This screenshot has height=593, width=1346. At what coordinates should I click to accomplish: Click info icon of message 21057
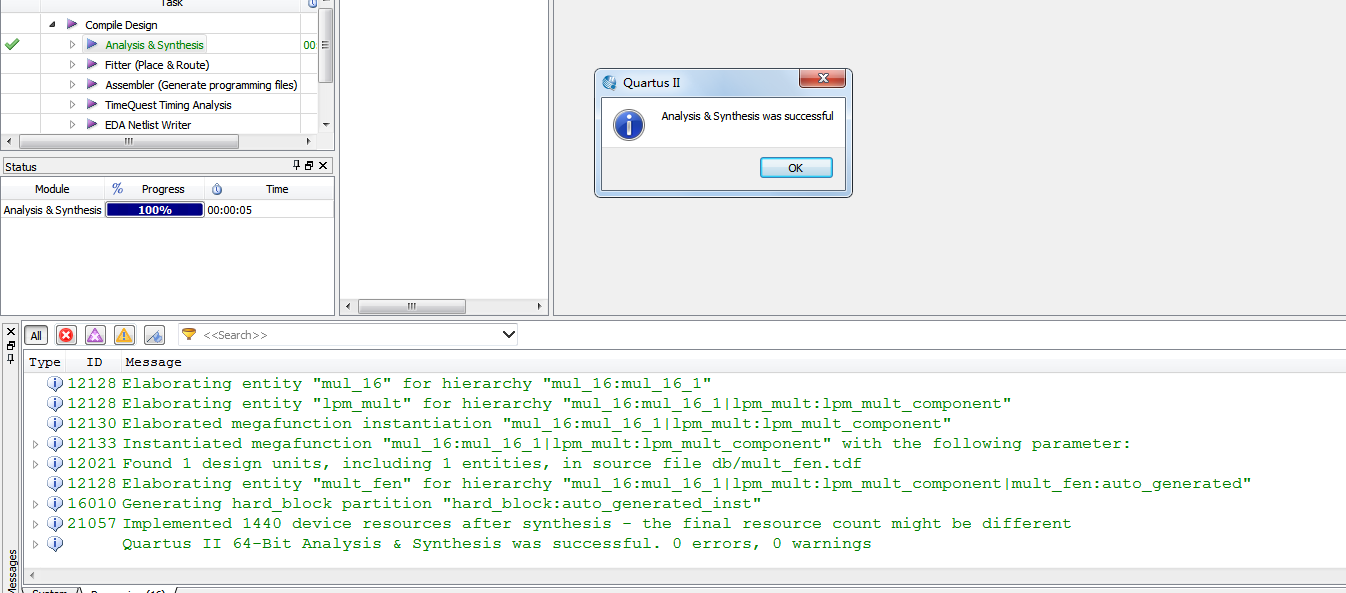[x=55, y=523]
